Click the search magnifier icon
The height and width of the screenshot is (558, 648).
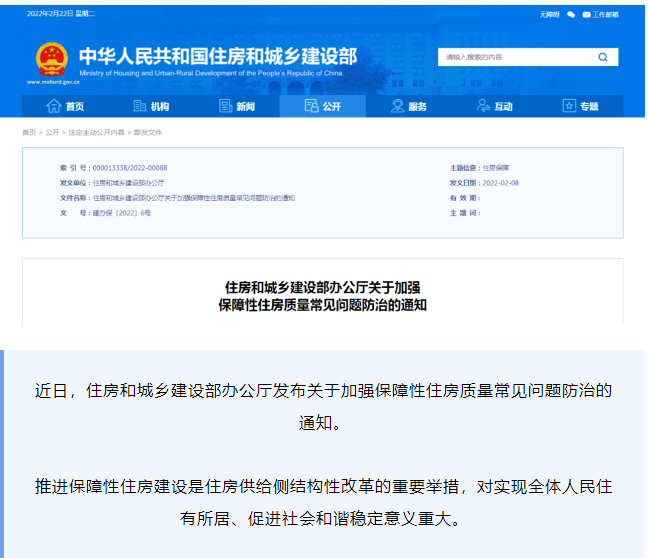(x=603, y=57)
